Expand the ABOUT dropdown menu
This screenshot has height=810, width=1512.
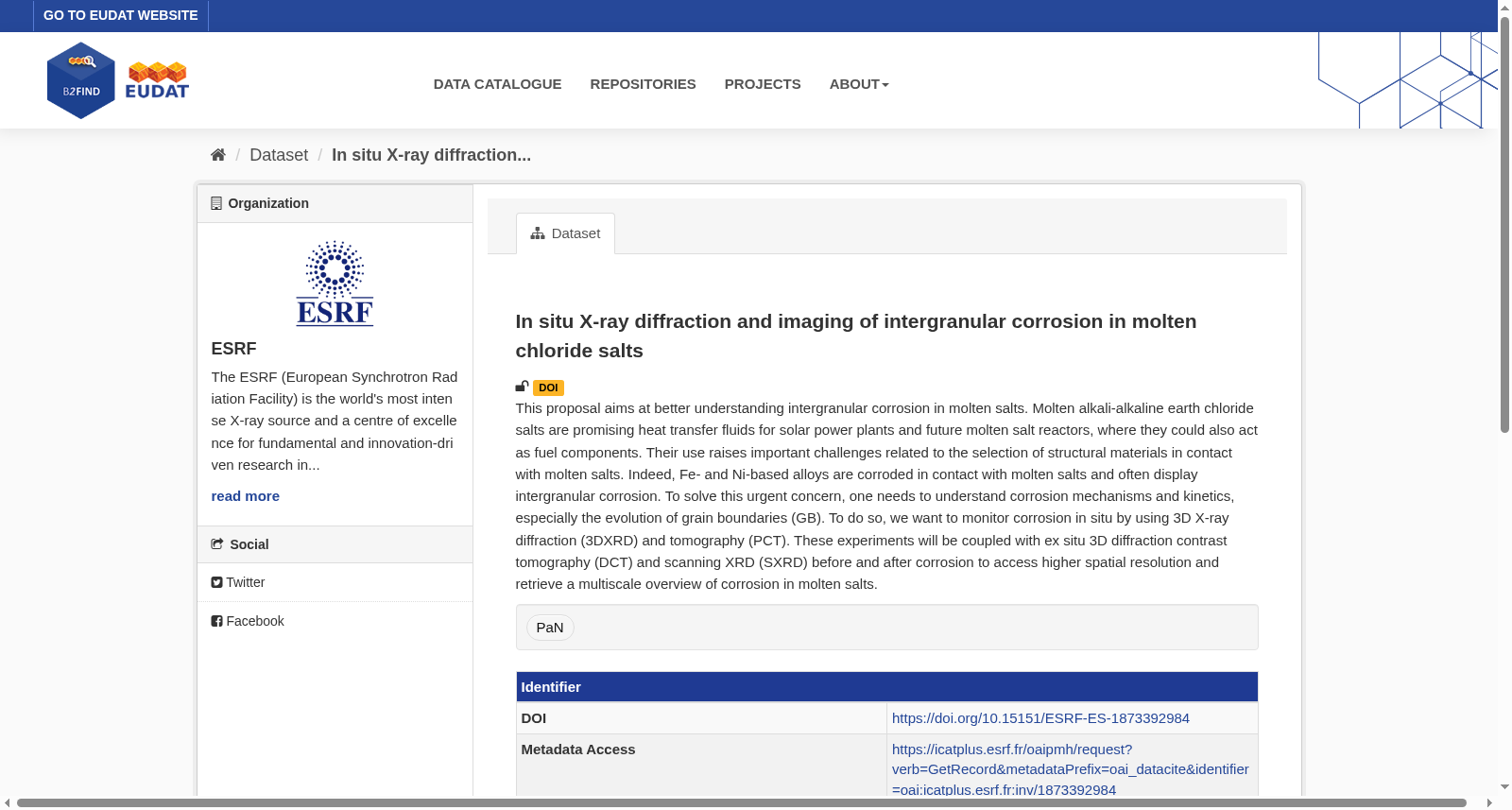(x=859, y=84)
